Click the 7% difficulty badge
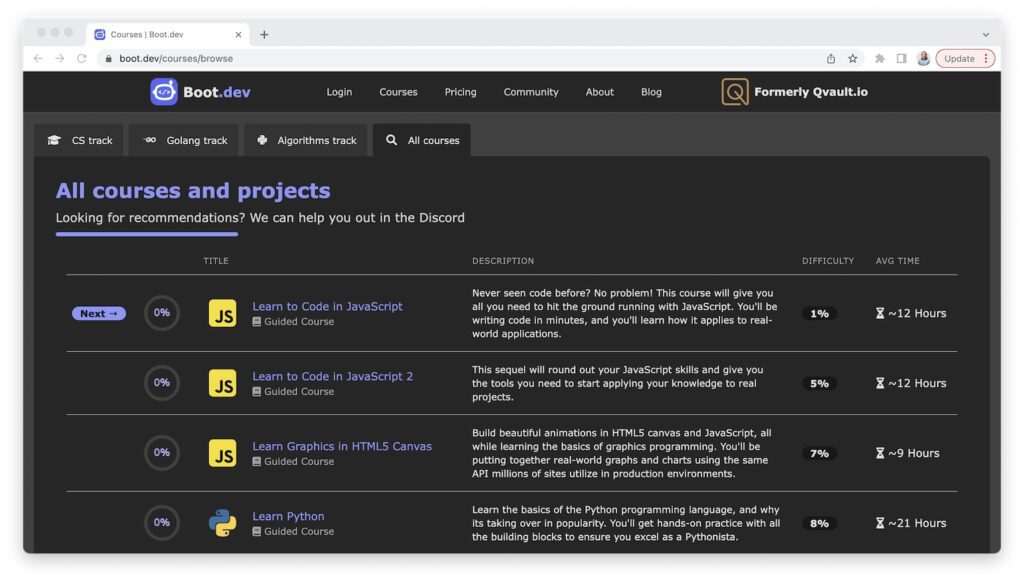This screenshot has height=582, width=1024. 819,453
